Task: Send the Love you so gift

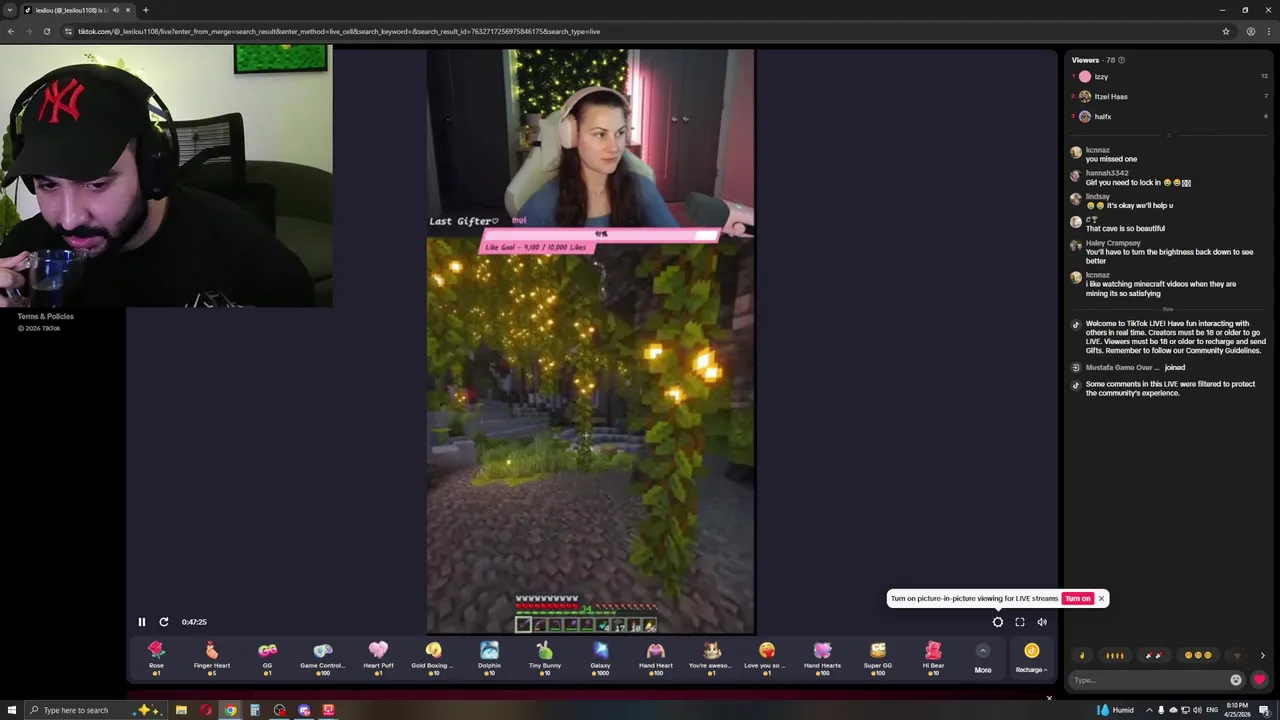Action: [x=766, y=658]
